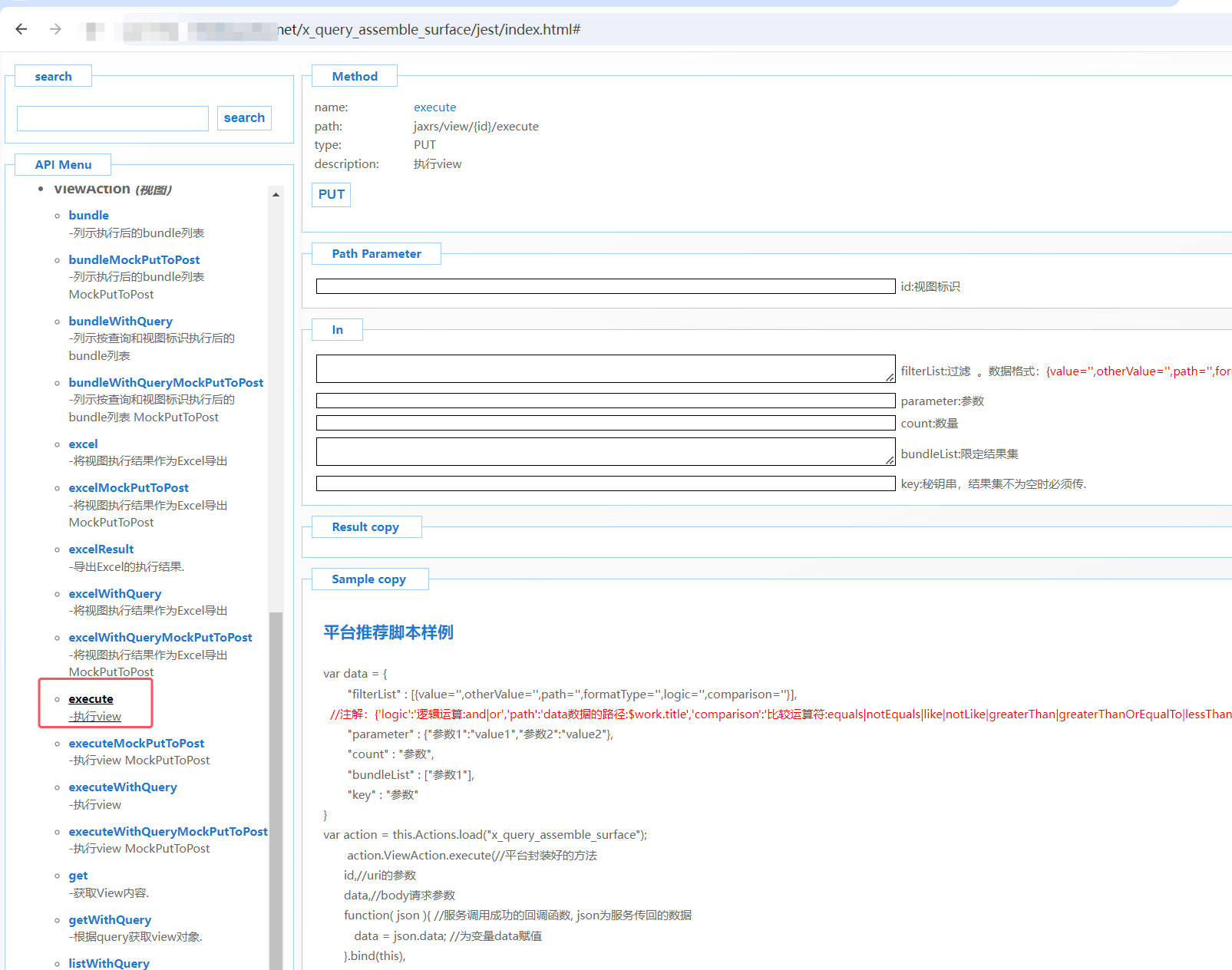
Task: Open the executeMockPutToPost API link
Action: coord(137,744)
